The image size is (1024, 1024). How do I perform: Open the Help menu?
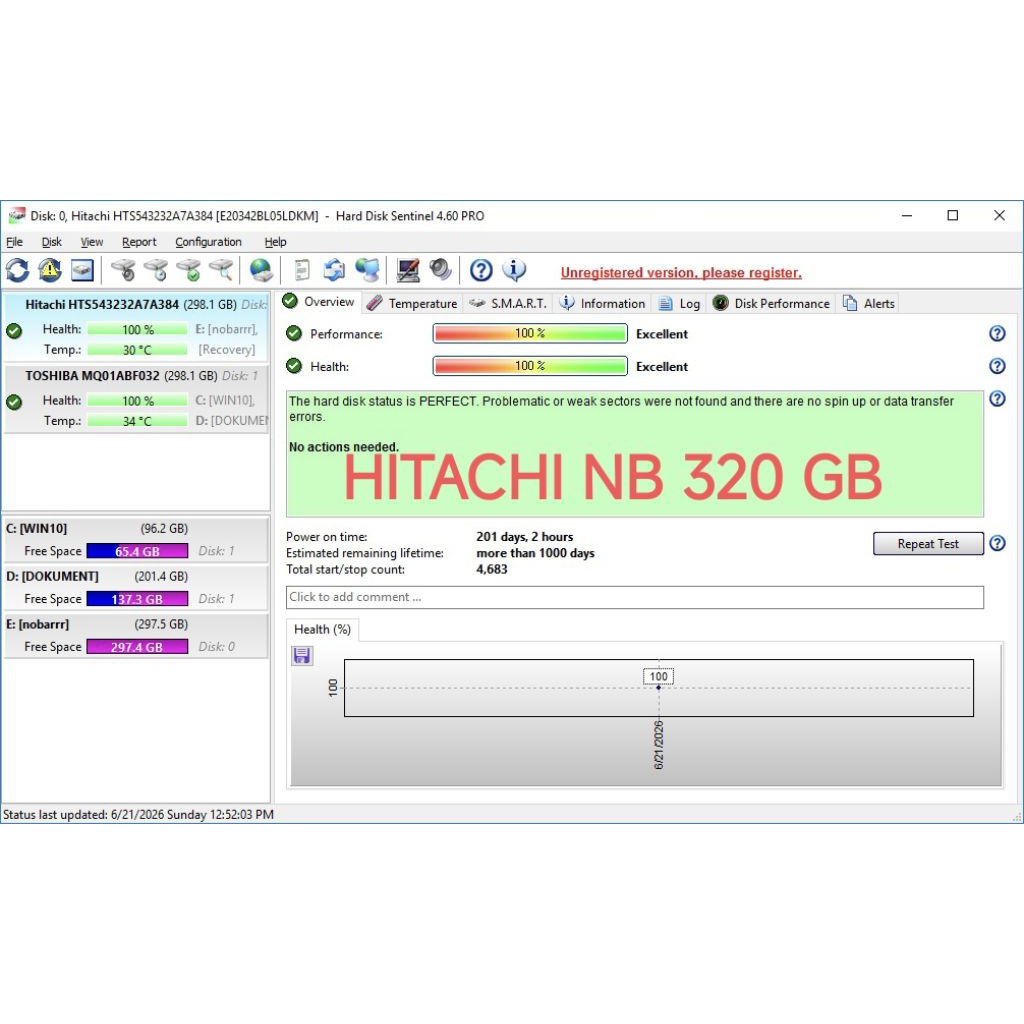coord(275,242)
